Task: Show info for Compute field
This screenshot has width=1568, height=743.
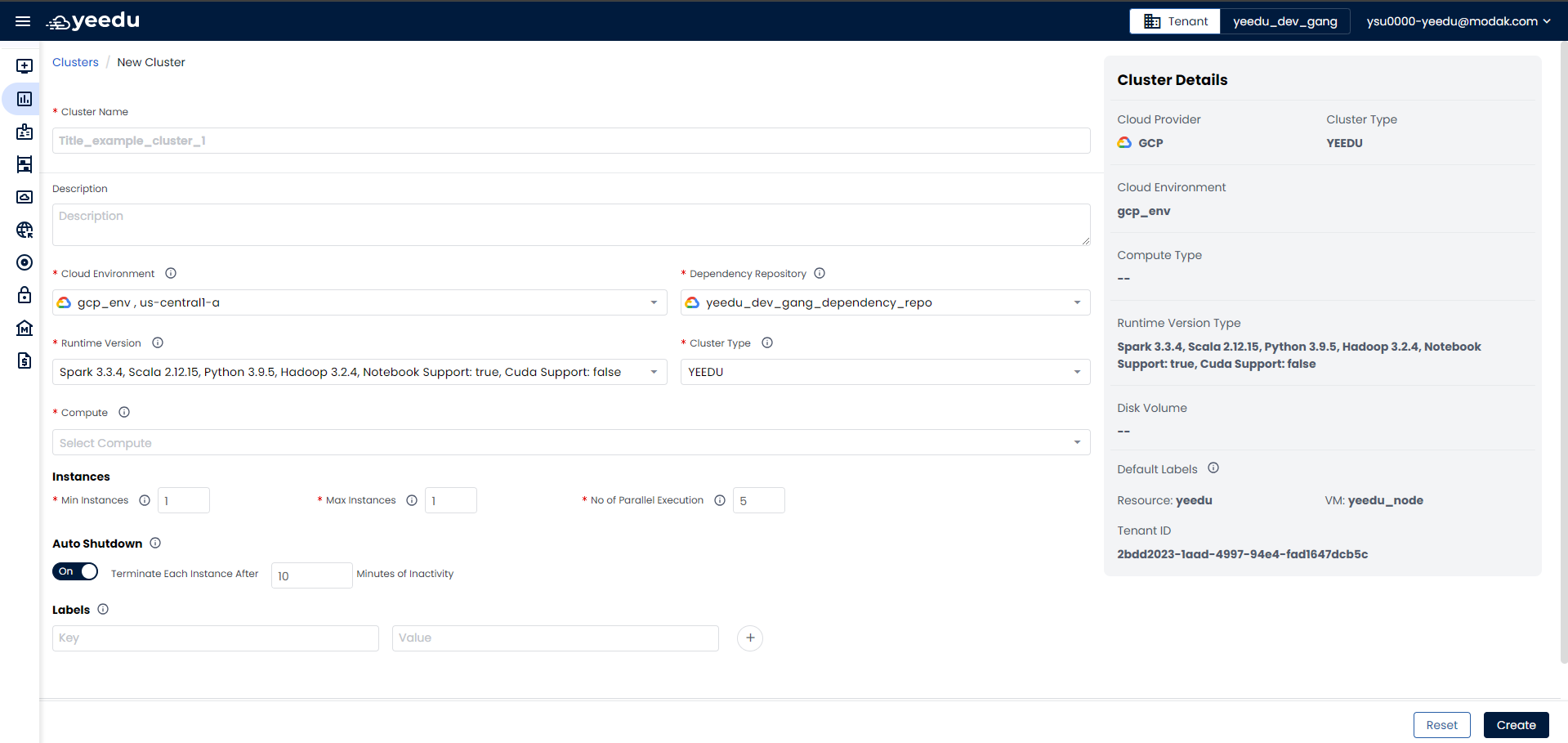Action: point(124,412)
